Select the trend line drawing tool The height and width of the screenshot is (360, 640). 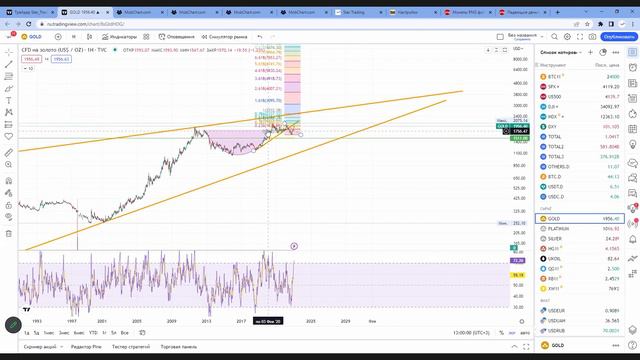click(9, 64)
